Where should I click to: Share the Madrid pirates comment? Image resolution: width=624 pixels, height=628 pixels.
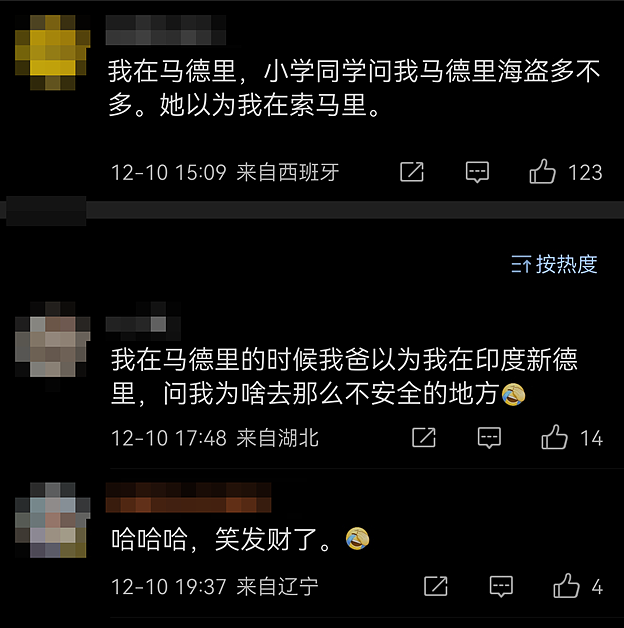coord(412,172)
